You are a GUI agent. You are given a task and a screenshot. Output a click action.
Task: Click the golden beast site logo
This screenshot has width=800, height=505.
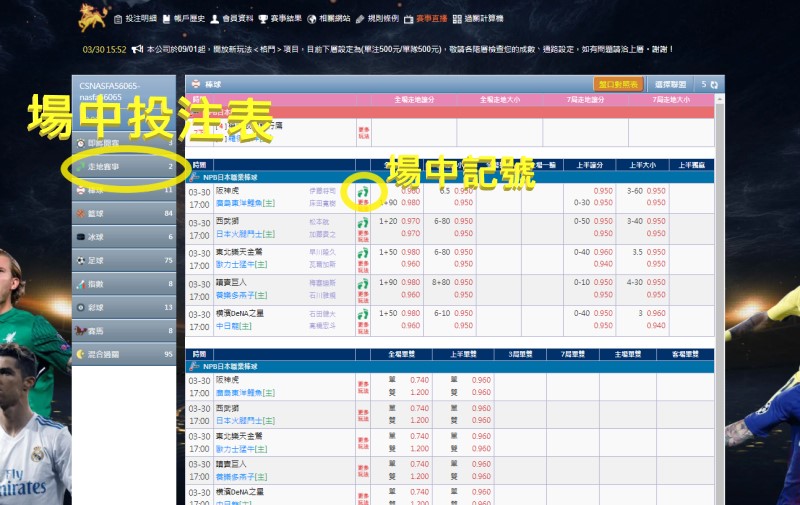click(x=93, y=16)
